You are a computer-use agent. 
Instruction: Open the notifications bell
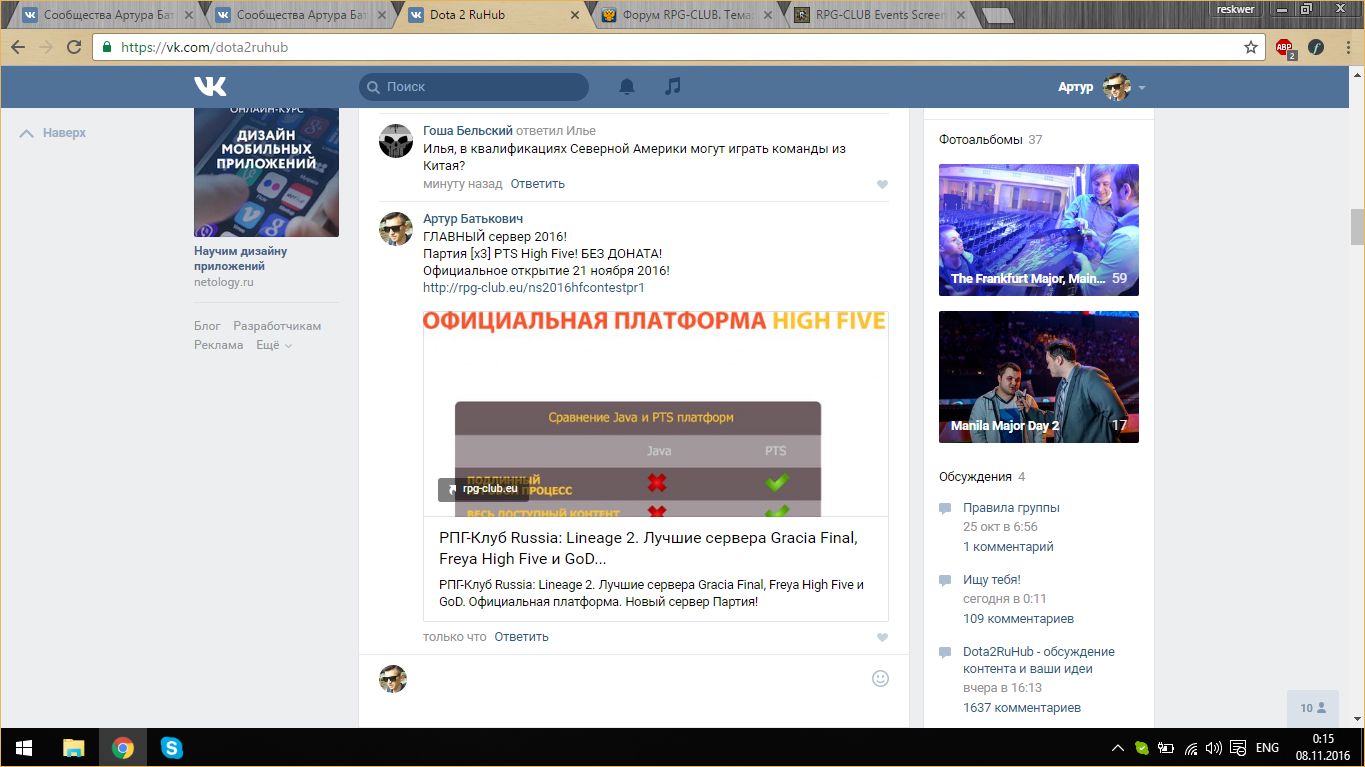tap(627, 87)
